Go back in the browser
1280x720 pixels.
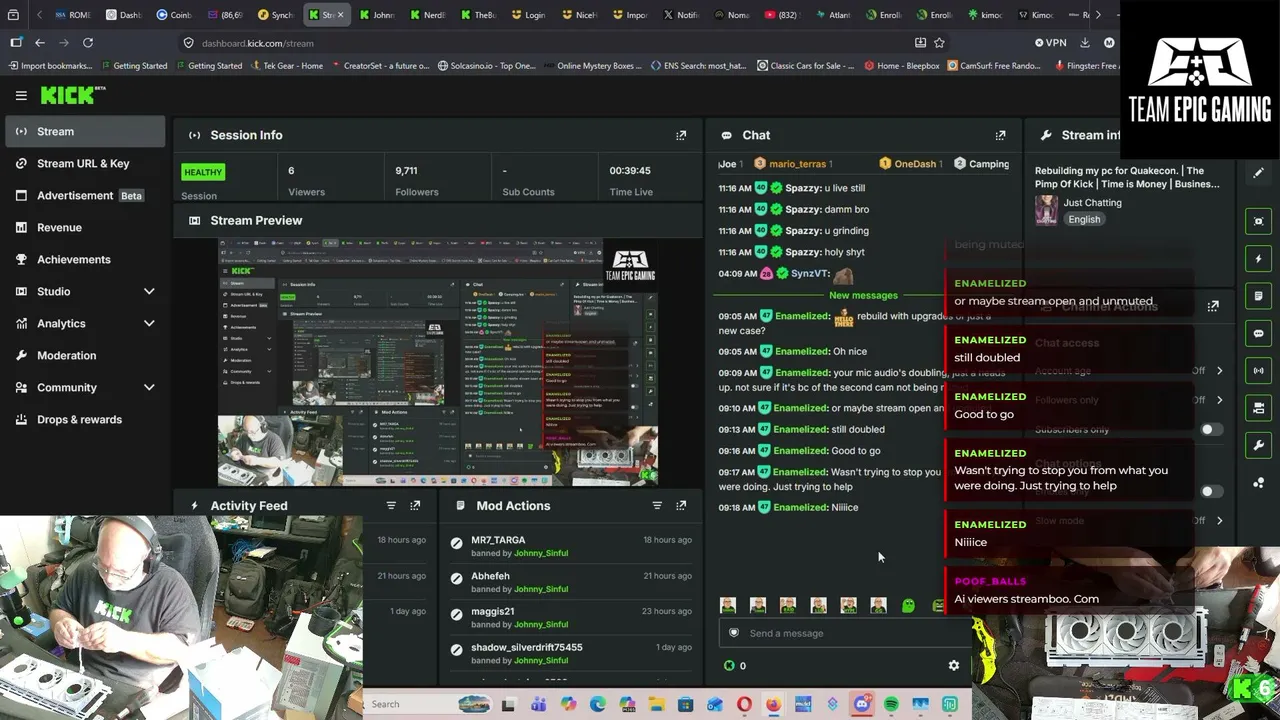40,43
